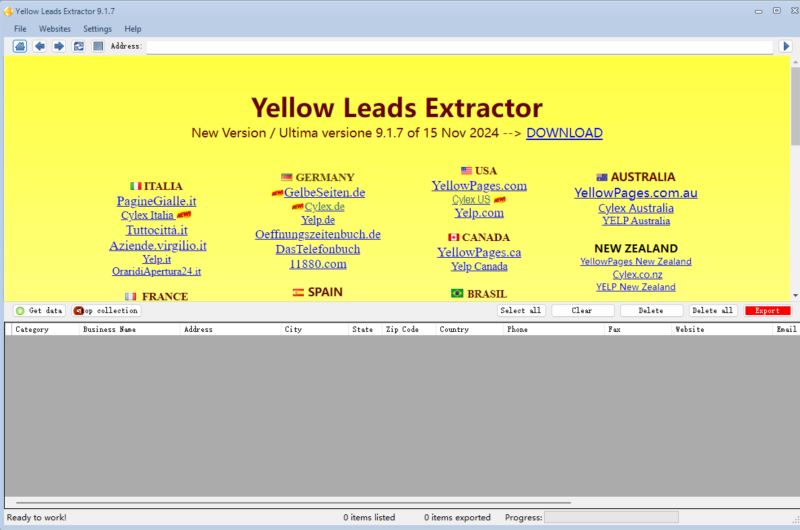800x530 pixels.
Task: Open the Help menu
Action: [133, 29]
